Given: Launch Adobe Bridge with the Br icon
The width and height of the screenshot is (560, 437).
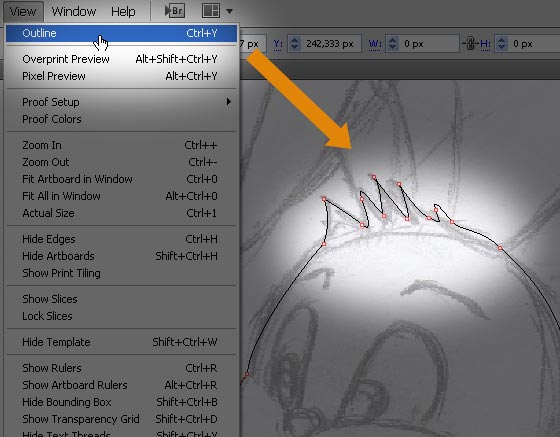Looking at the screenshot, I should (x=174, y=11).
